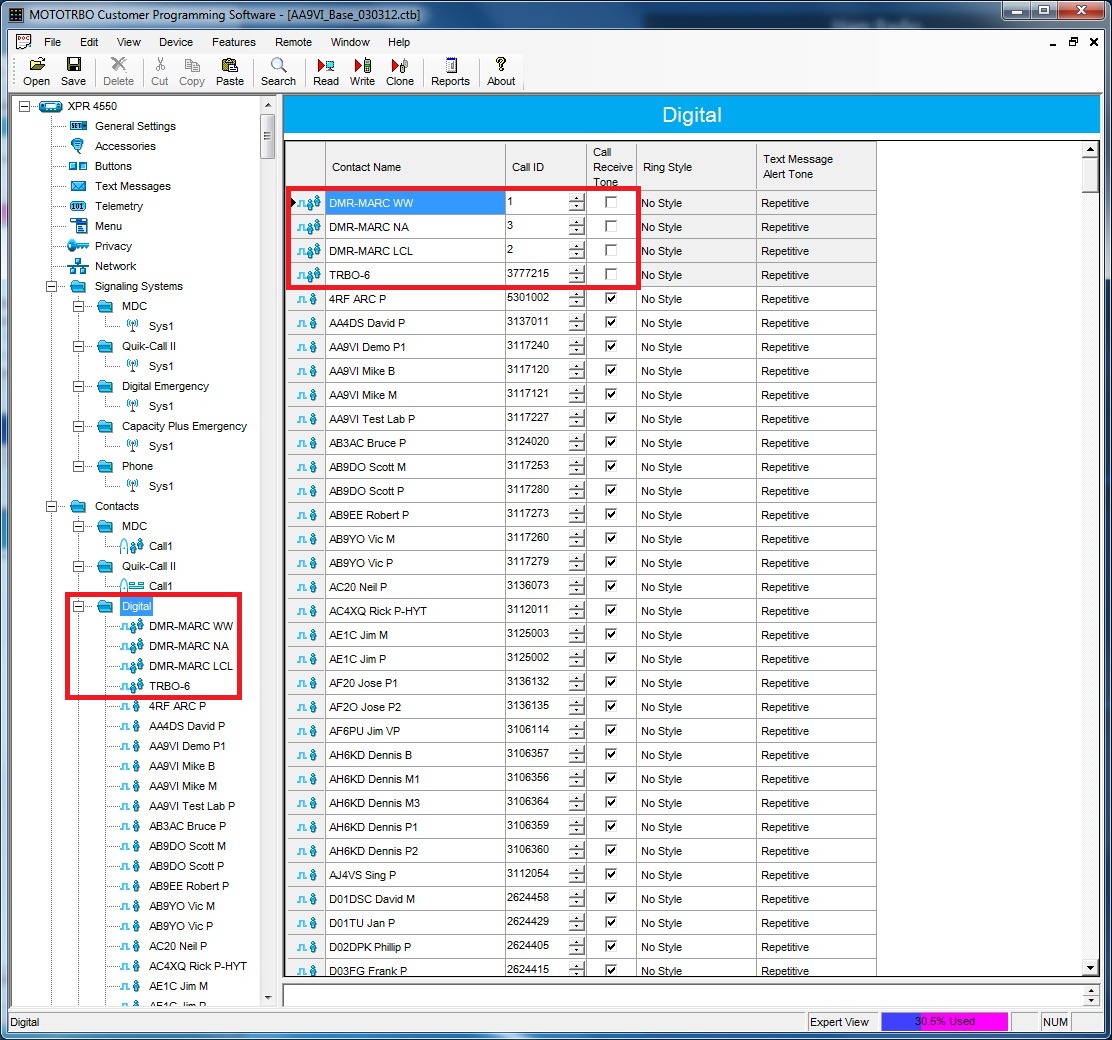Select Digital Emergency Sys1 node

(x=160, y=406)
